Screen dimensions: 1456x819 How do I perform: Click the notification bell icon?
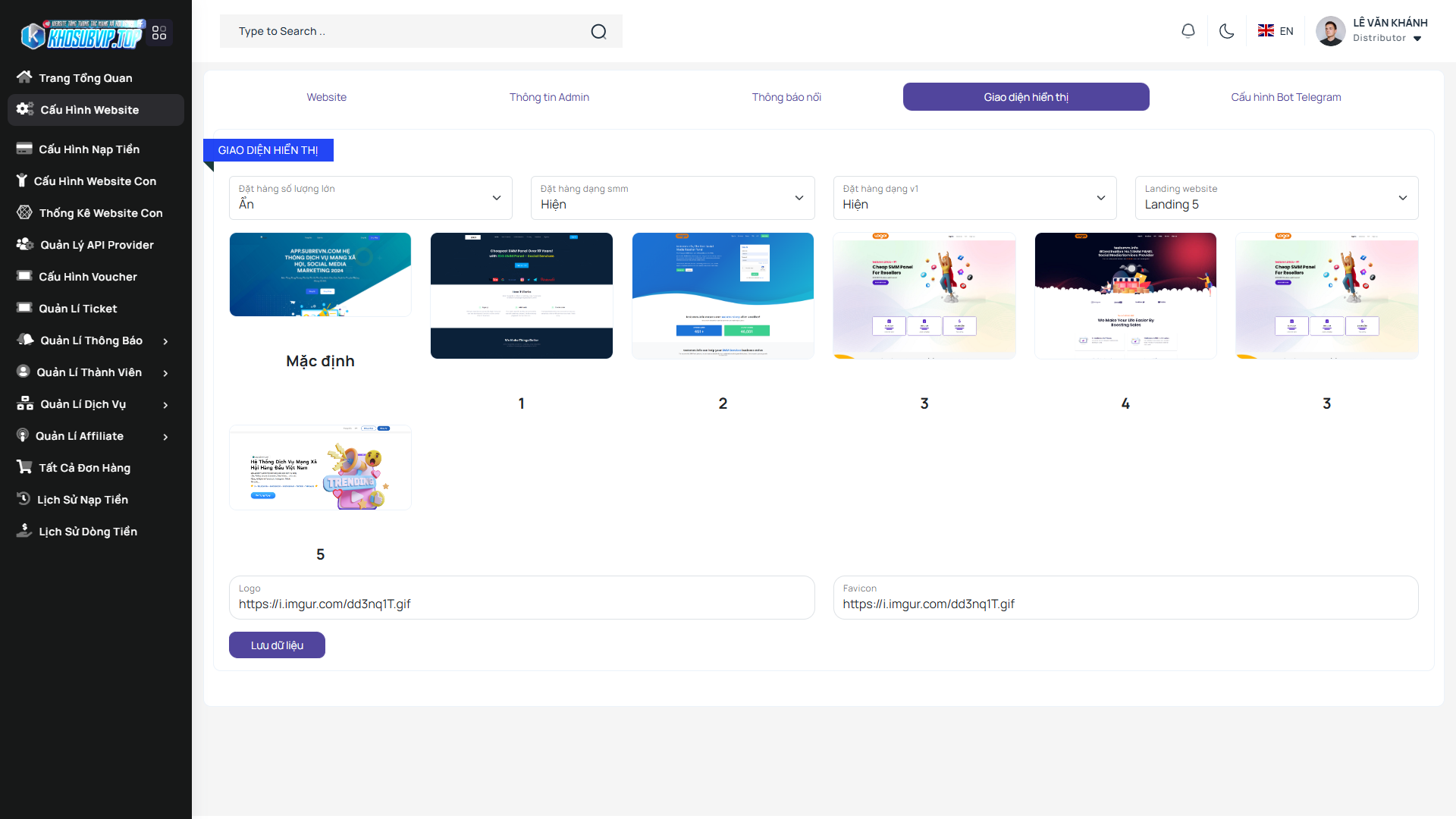(1188, 31)
